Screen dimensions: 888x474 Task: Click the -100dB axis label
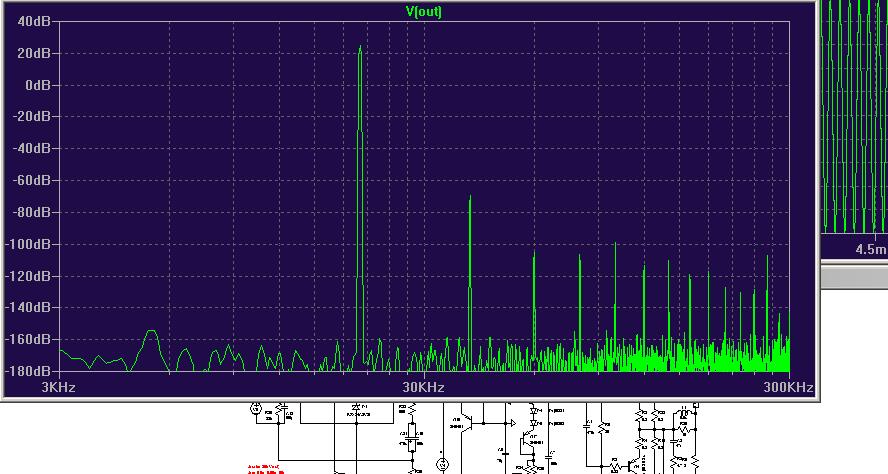click(x=28, y=244)
